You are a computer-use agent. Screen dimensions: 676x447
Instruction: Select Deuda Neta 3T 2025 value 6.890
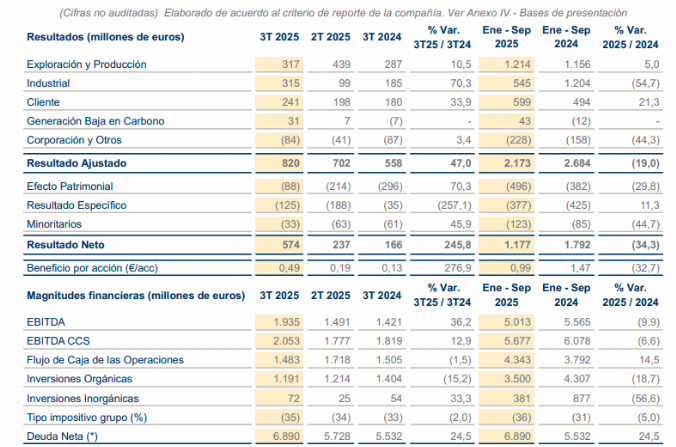pos(286,436)
